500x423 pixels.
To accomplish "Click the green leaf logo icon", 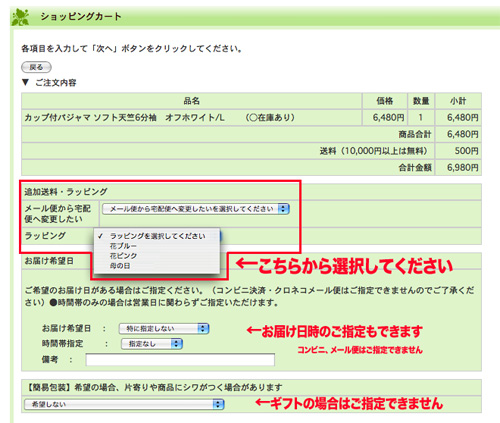I will click(20, 17).
